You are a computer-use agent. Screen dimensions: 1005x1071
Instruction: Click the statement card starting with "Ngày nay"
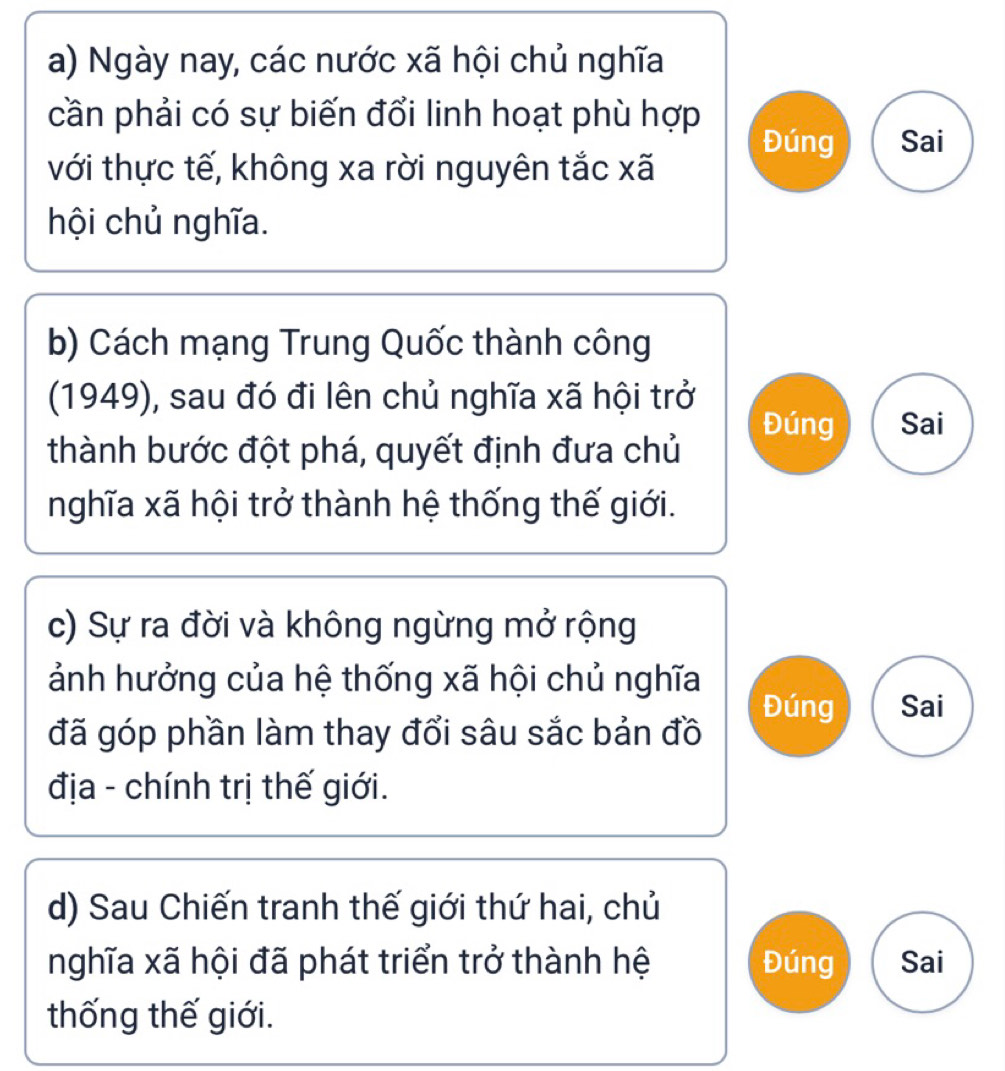click(376, 141)
